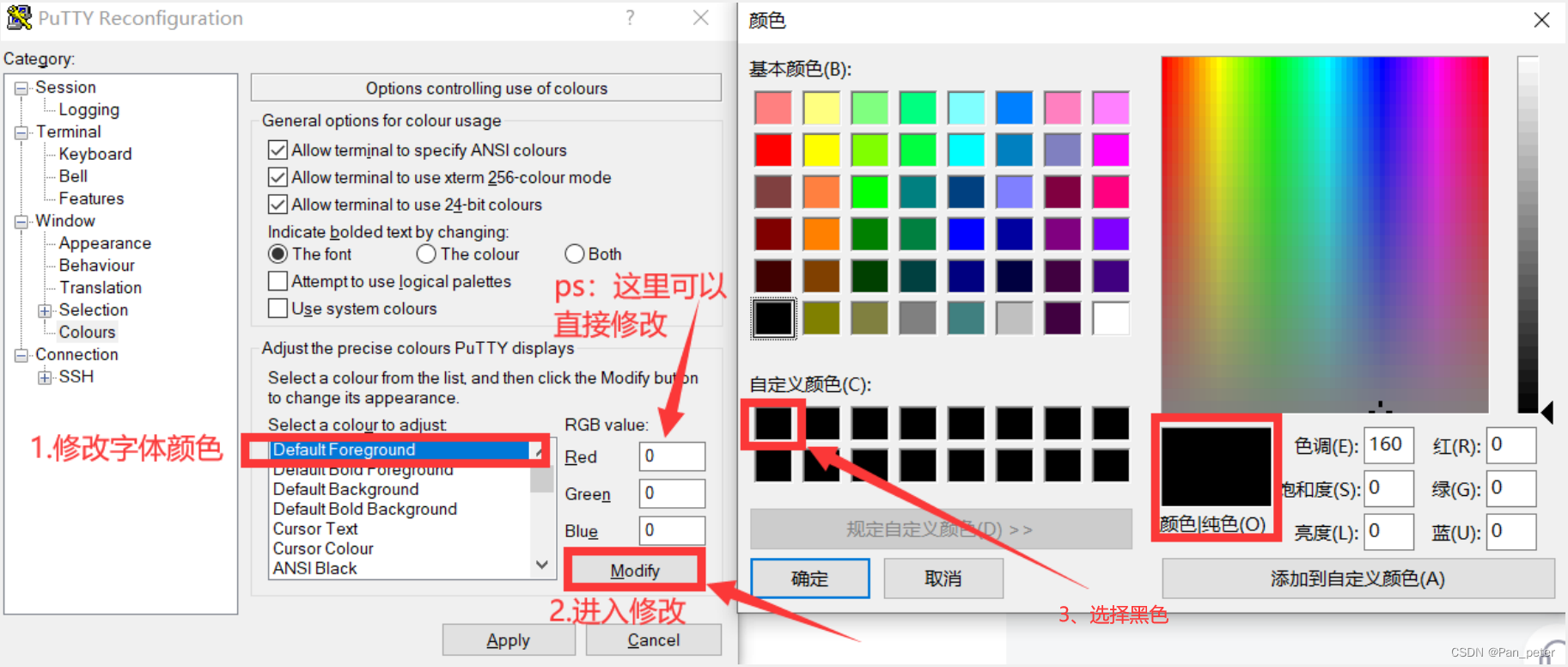Click the 色调(E) hue field
Image resolution: width=1568 pixels, height=667 pixels.
[x=1388, y=445]
